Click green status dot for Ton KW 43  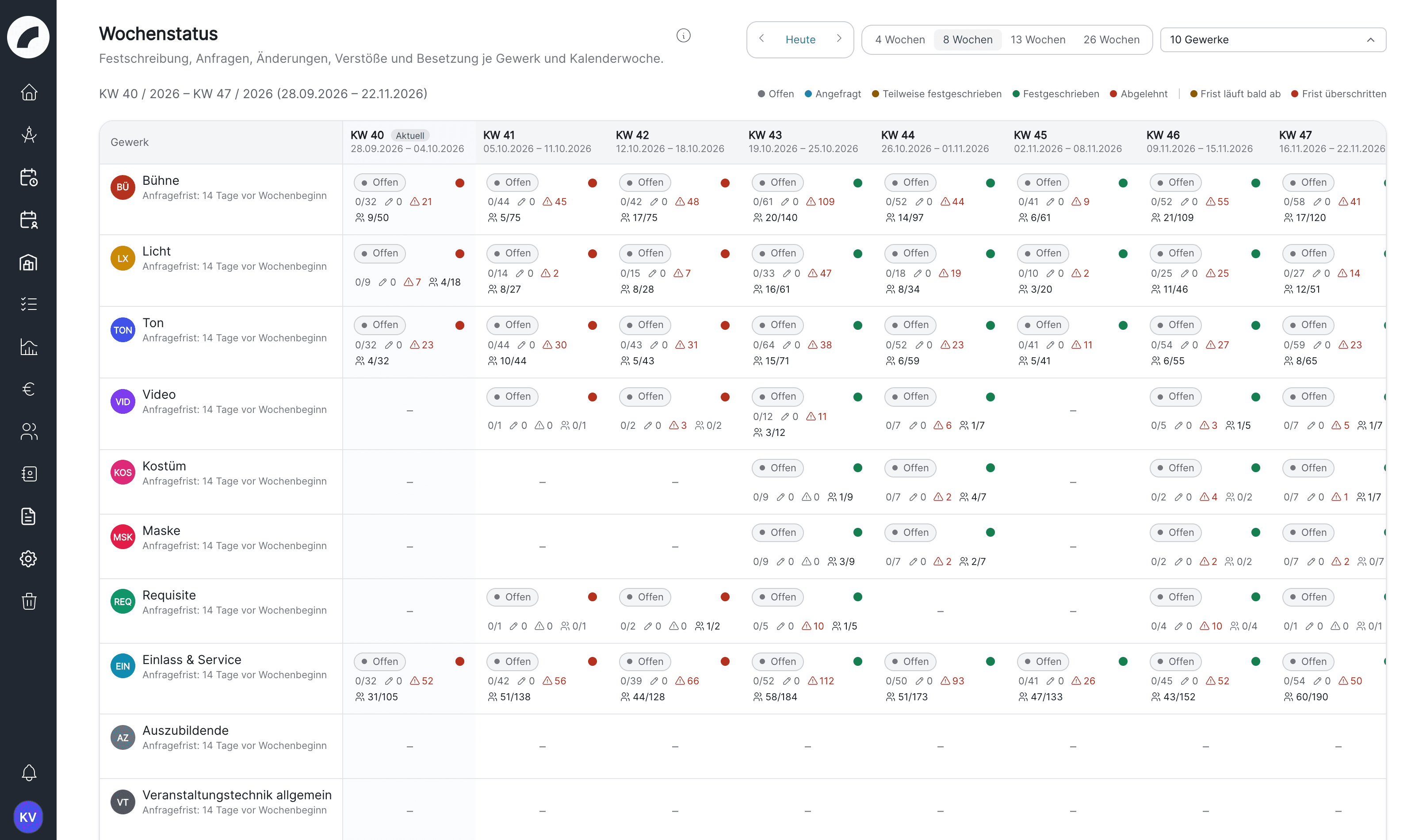(857, 325)
